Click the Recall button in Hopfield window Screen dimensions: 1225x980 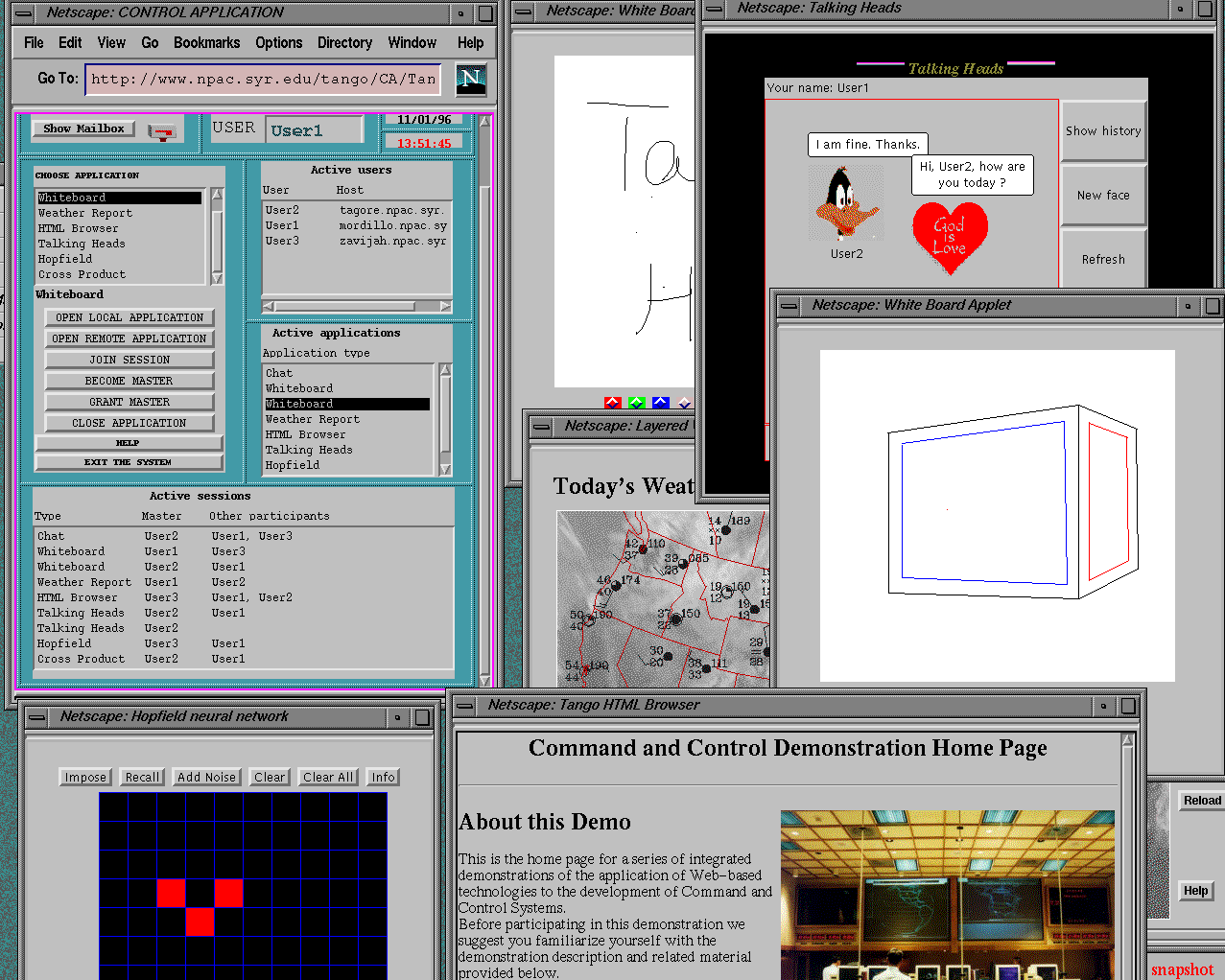point(143,778)
